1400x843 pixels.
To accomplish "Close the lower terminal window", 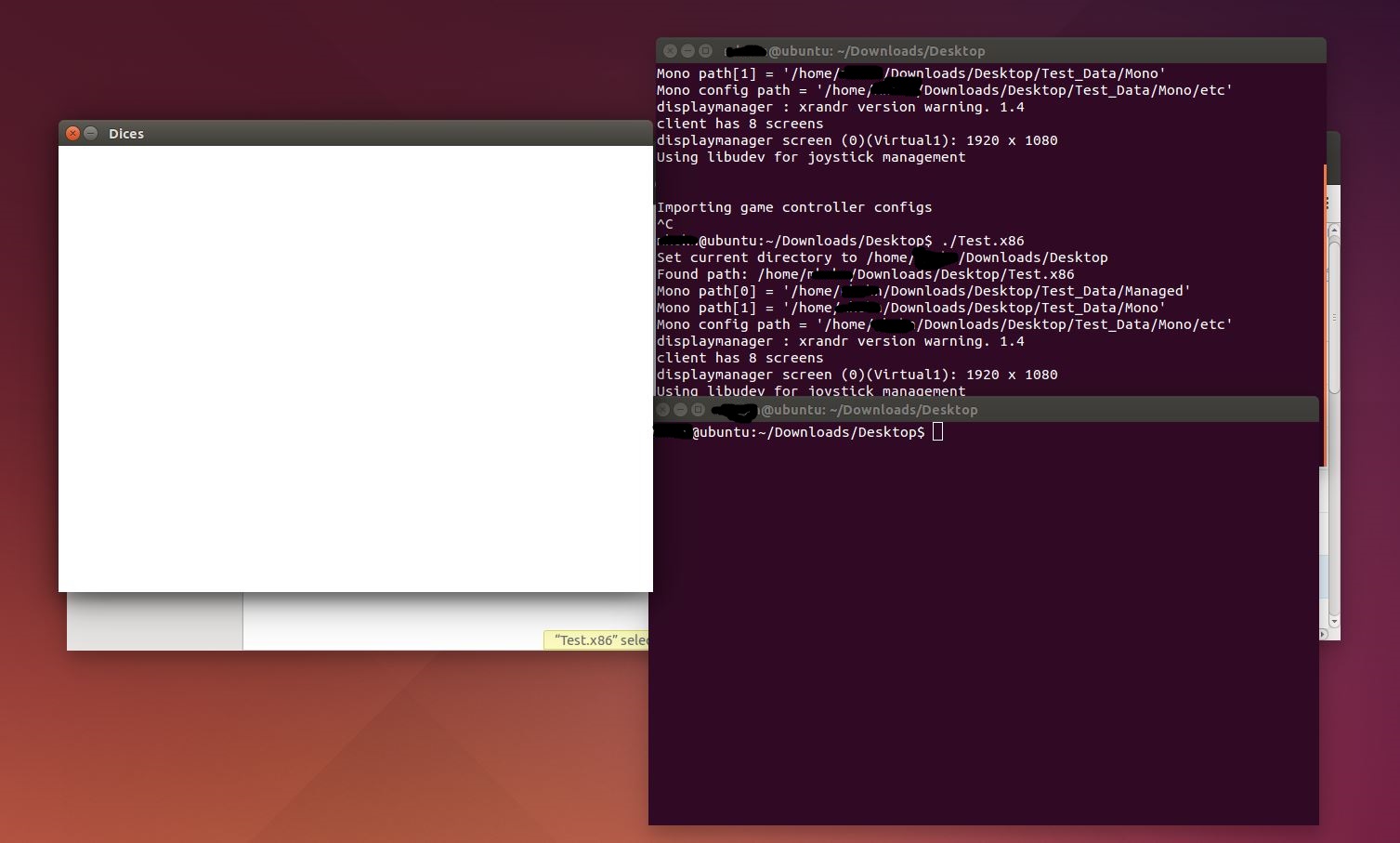I will click(664, 409).
